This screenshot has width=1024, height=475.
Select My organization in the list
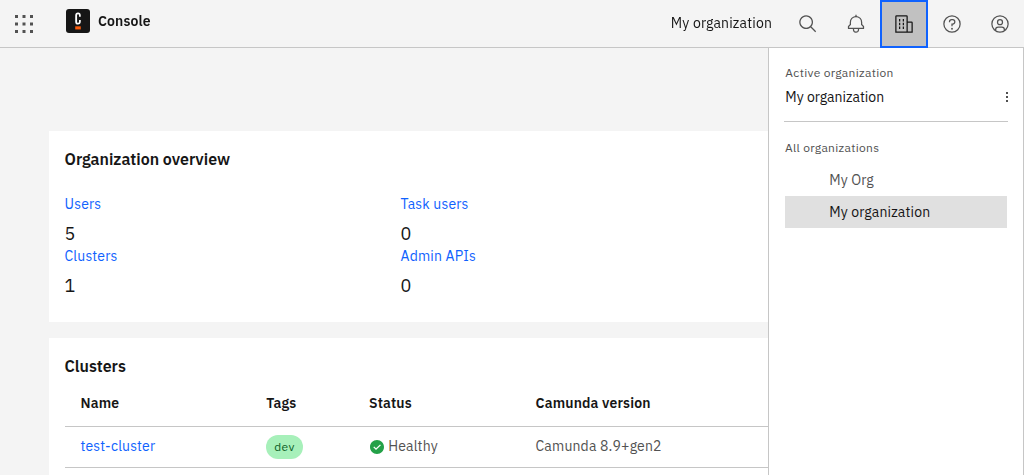point(879,212)
